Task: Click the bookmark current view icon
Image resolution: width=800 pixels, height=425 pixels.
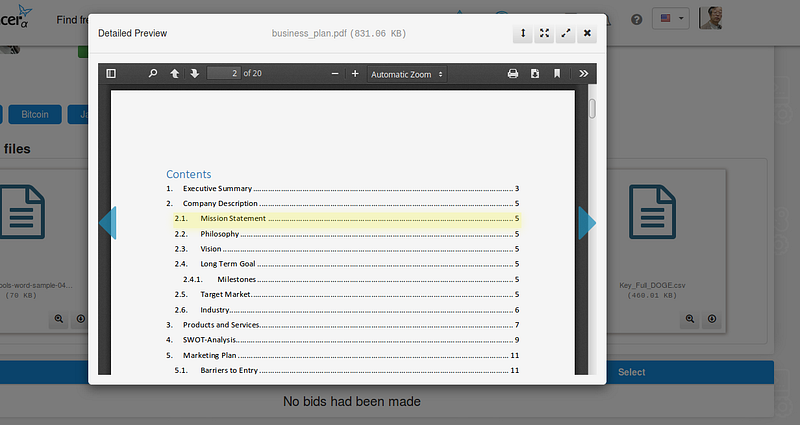Action: click(557, 73)
